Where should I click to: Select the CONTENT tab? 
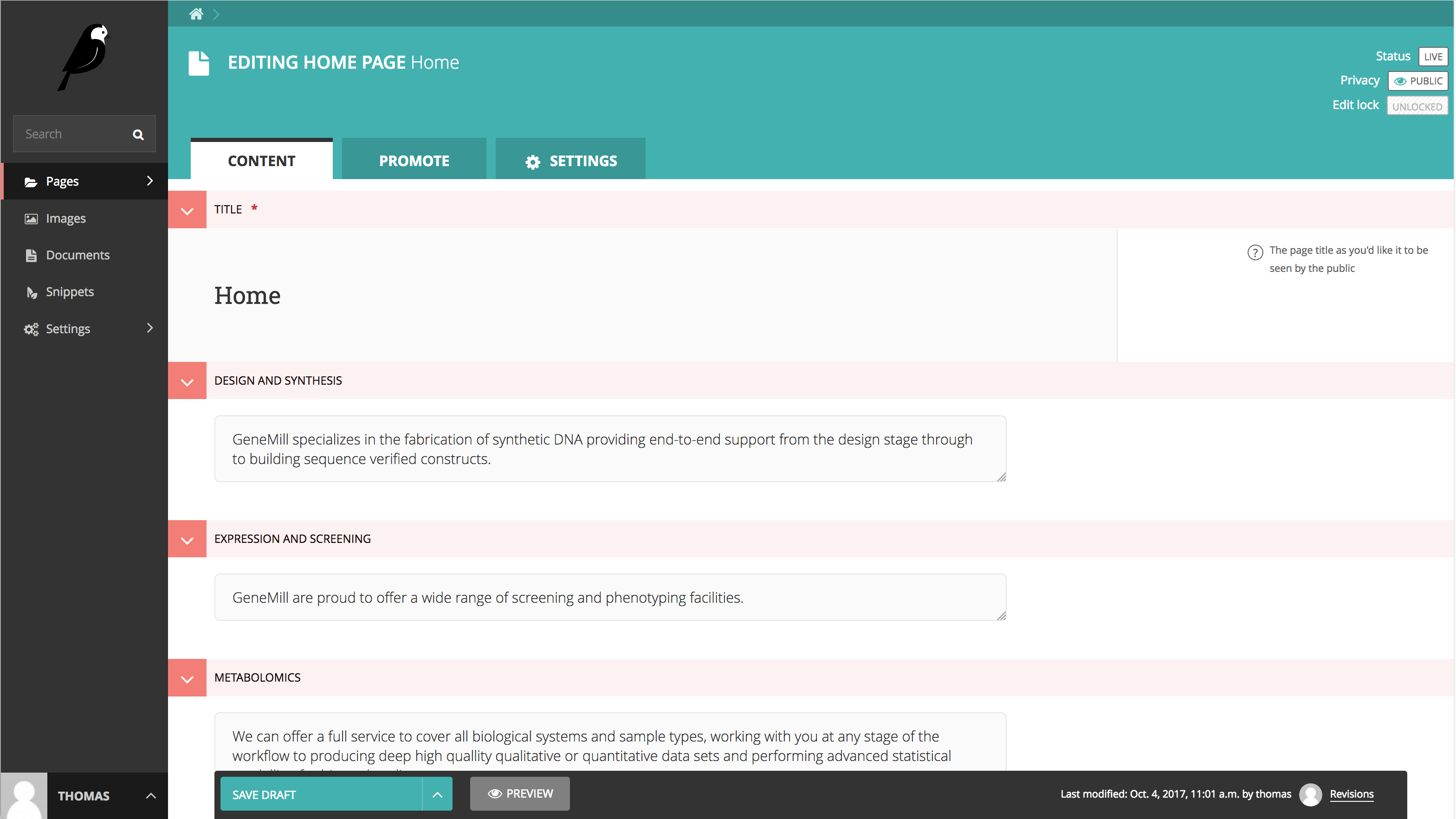260,161
